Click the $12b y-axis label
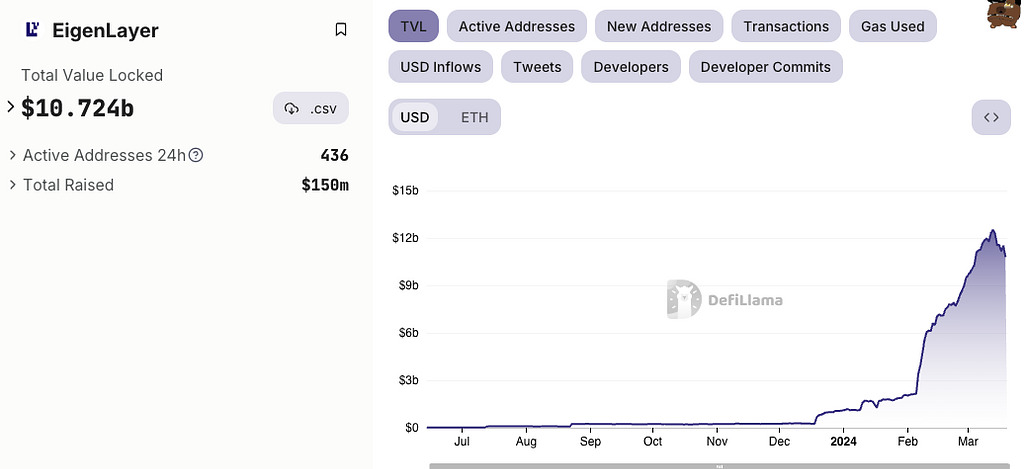Viewport: 1024px width, 469px height. point(405,238)
